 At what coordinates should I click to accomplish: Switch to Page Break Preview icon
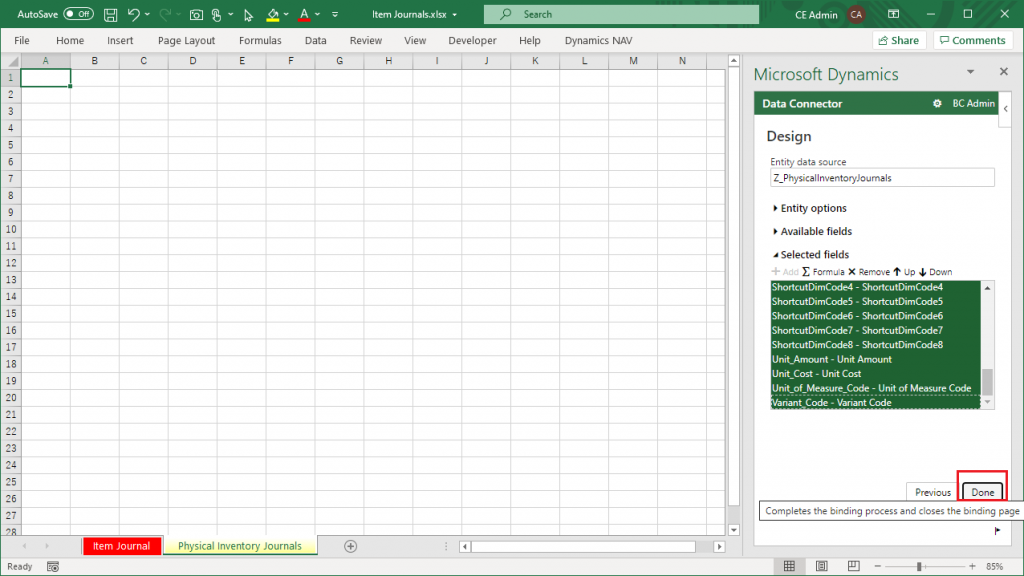[x=854, y=566]
